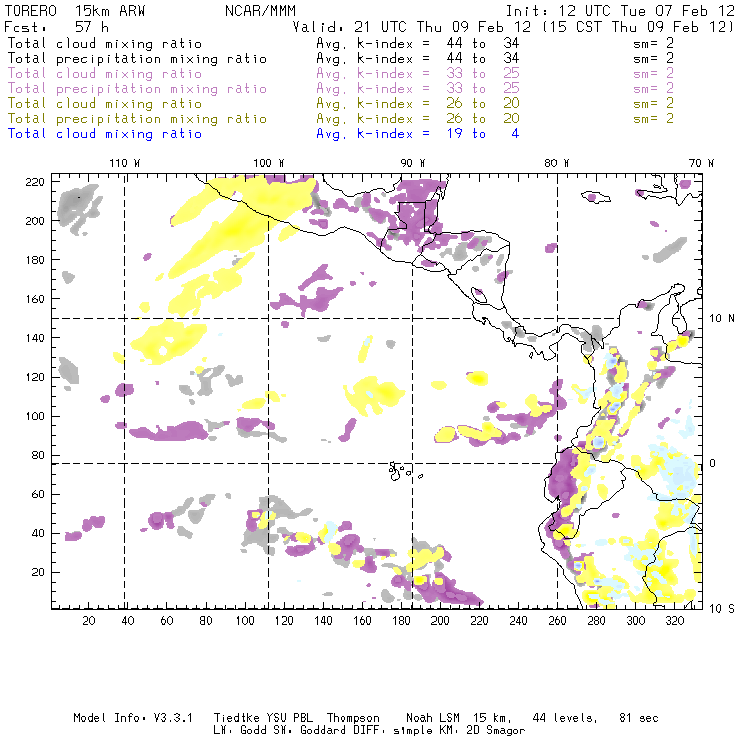Select the "NCAR/MMM" header label

coord(261,11)
